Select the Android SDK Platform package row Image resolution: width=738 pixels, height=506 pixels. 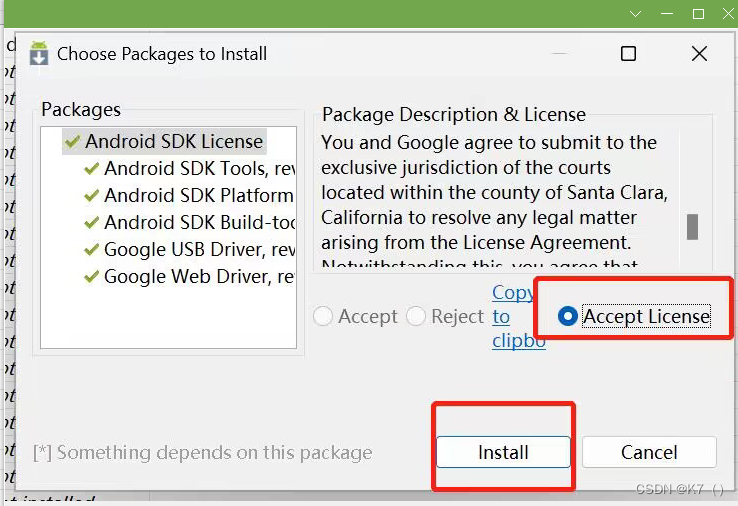(x=190, y=195)
